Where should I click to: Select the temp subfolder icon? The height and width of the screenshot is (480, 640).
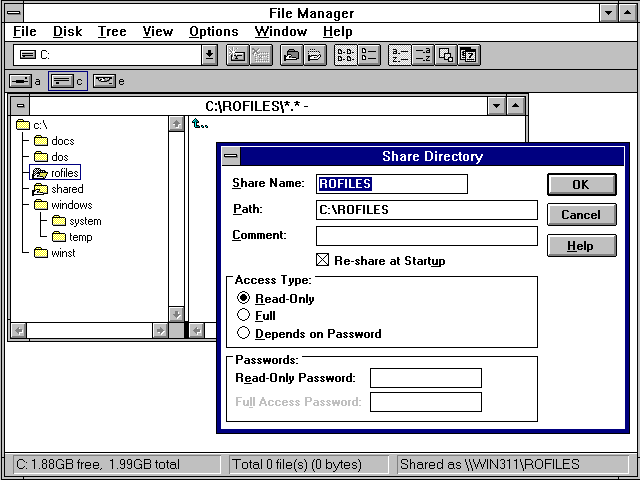(x=59, y=237)
